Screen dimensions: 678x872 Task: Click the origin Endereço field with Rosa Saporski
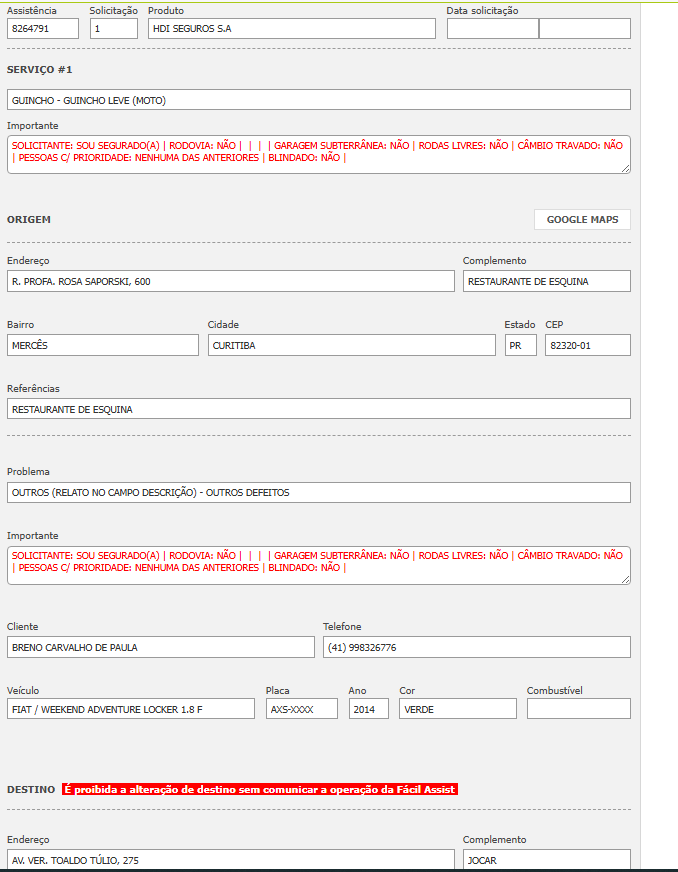(x=230, y=281)
